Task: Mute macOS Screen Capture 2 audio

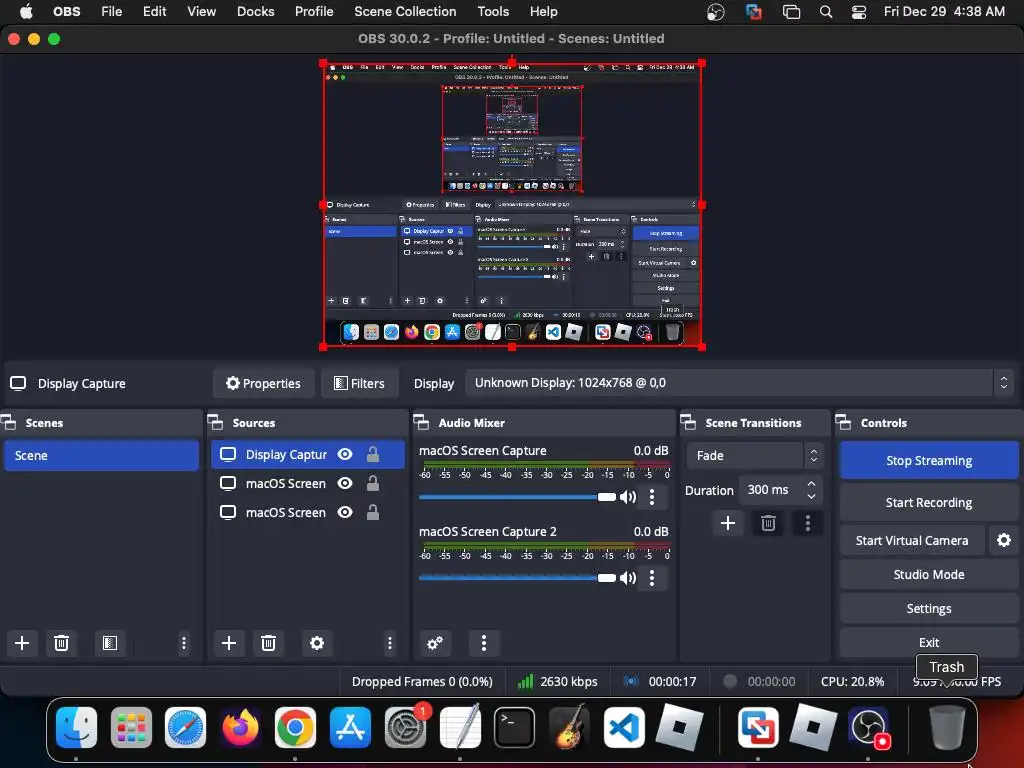Action: pyautogui.click(x=628, y=578)
